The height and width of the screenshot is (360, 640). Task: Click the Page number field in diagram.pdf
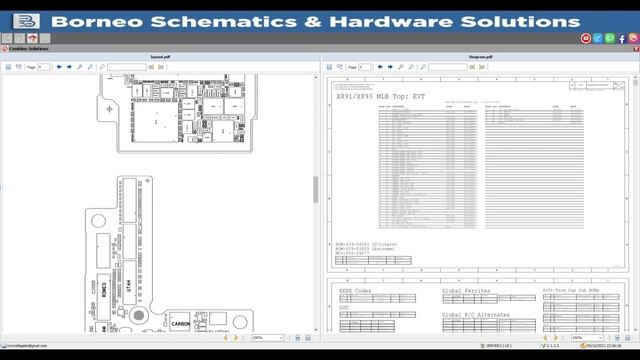pyautogui.click(x=365, y=67)
